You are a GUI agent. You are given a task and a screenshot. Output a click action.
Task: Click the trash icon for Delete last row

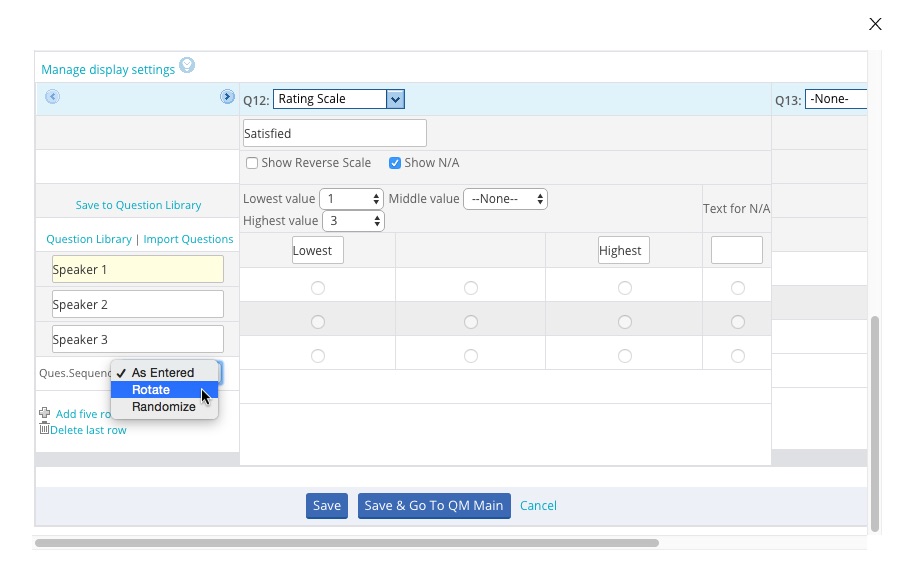[44, 428]
